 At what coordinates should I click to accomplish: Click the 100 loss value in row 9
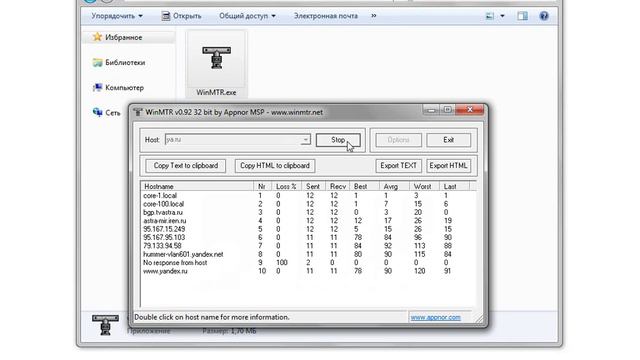pyautogui.click(x=282, y=262)
